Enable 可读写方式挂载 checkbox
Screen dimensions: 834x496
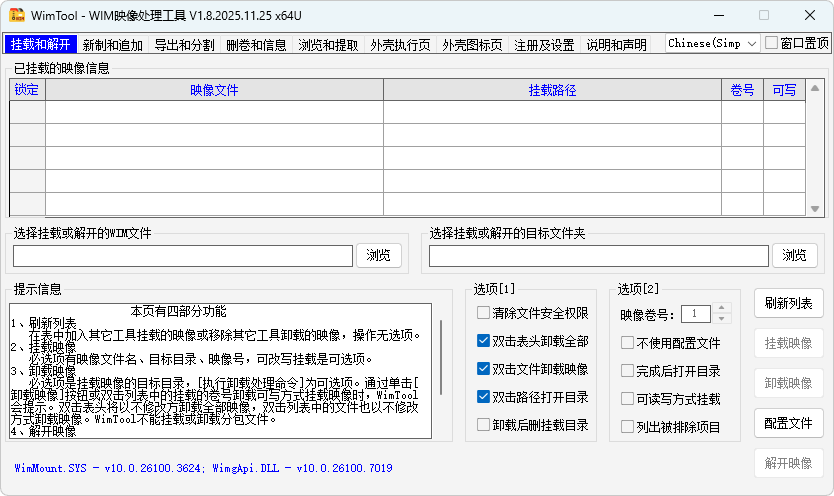tap(628, 399)
